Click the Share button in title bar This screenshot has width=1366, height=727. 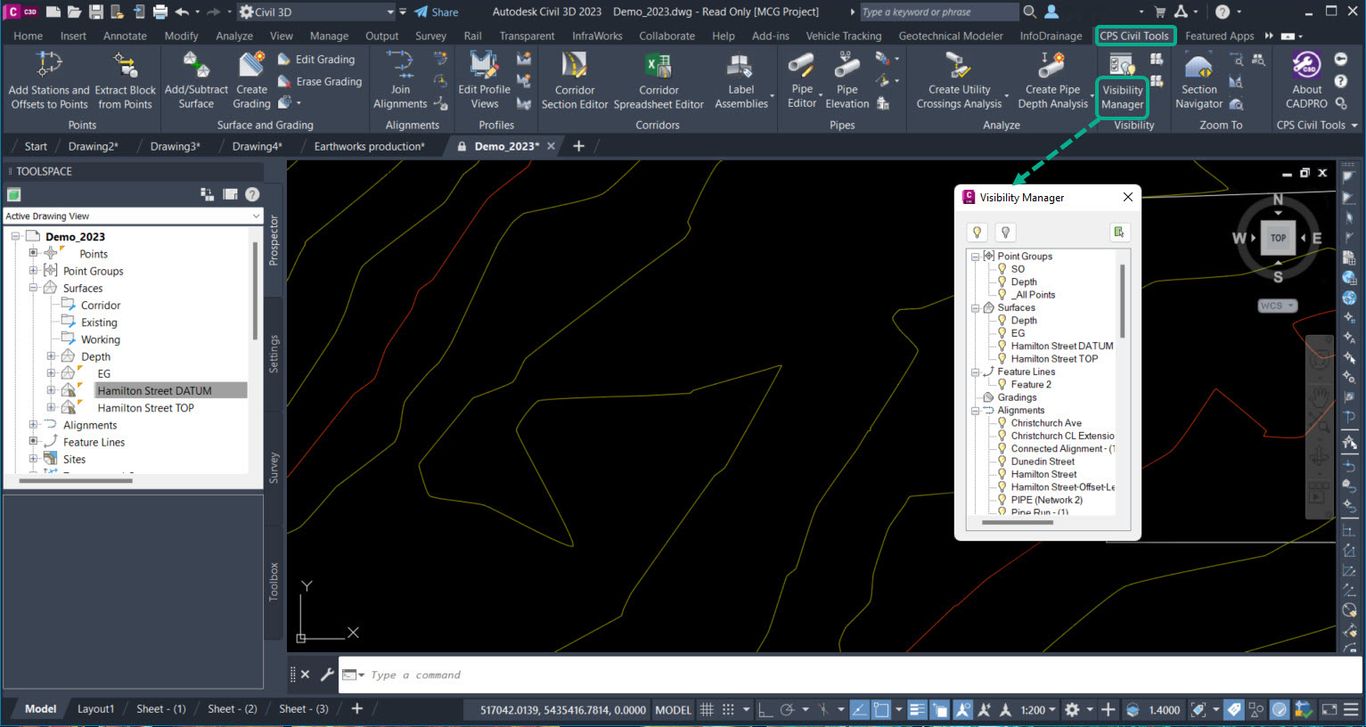pyautogui.click(x=437, y=12)
